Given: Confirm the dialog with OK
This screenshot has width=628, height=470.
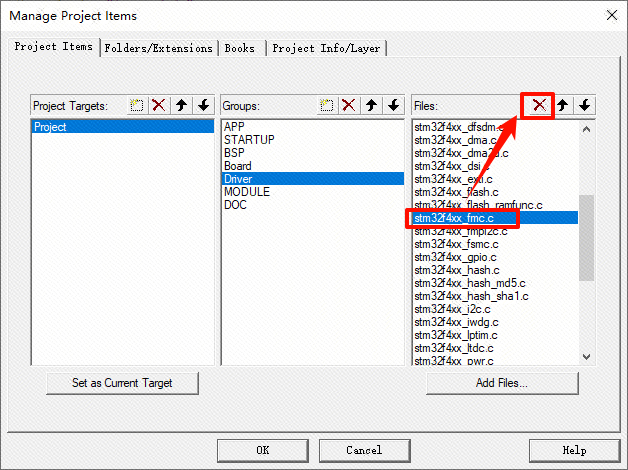Looking at the screenshot, I should click(x=262, y=450).
